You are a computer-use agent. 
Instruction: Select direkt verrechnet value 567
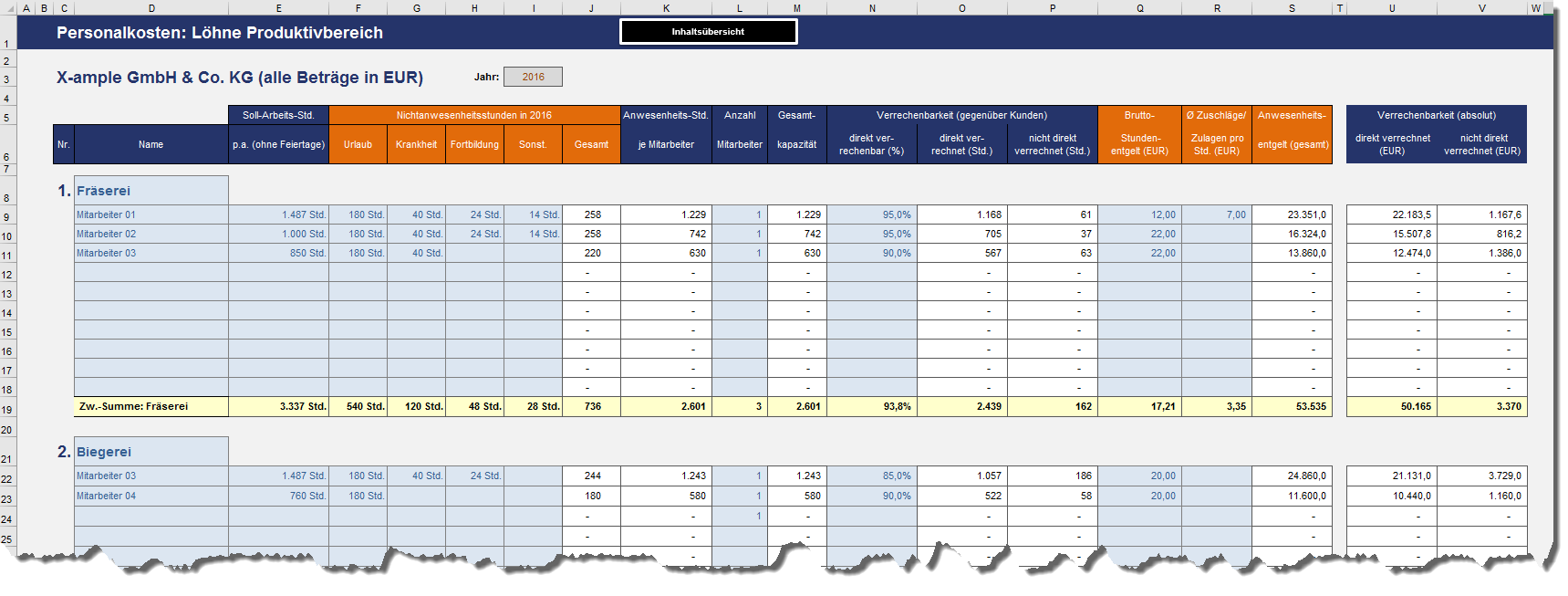click(962, 253)
